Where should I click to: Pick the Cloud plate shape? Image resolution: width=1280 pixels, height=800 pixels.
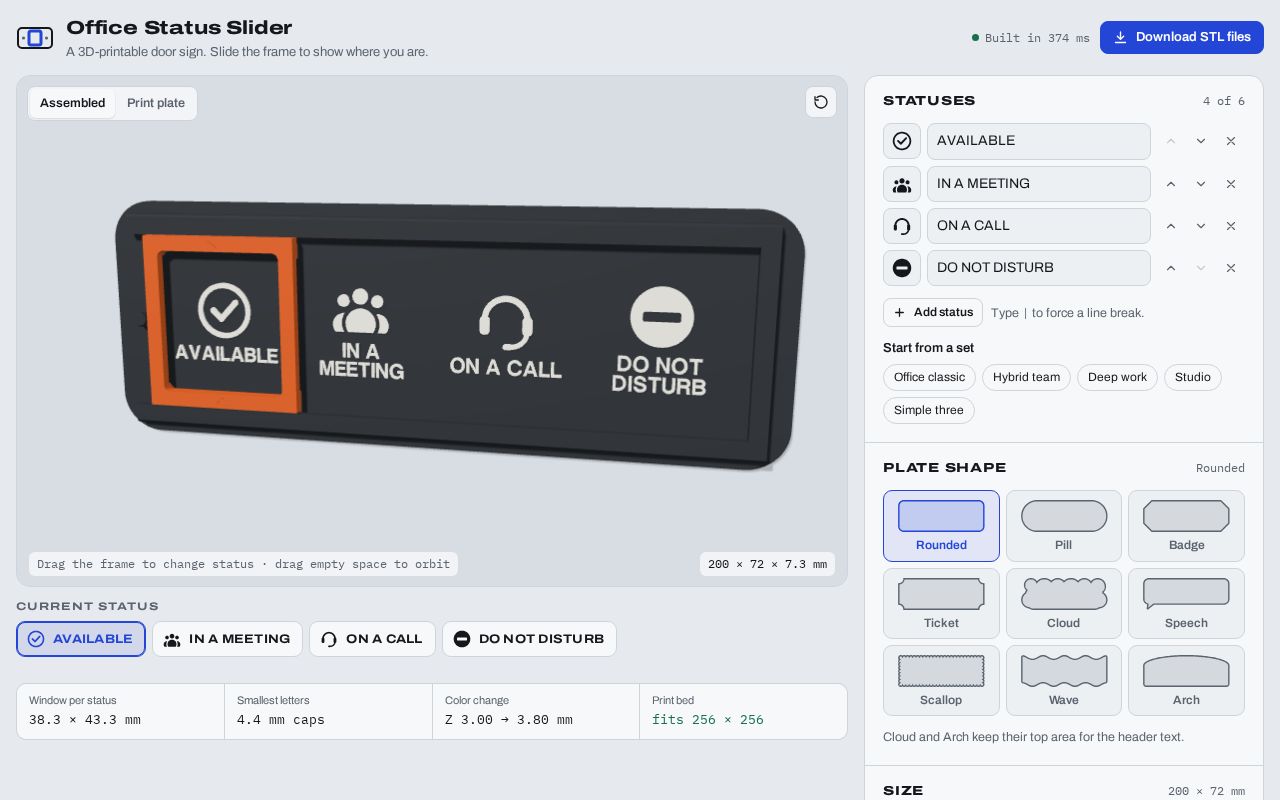(x=1064, y=603)
